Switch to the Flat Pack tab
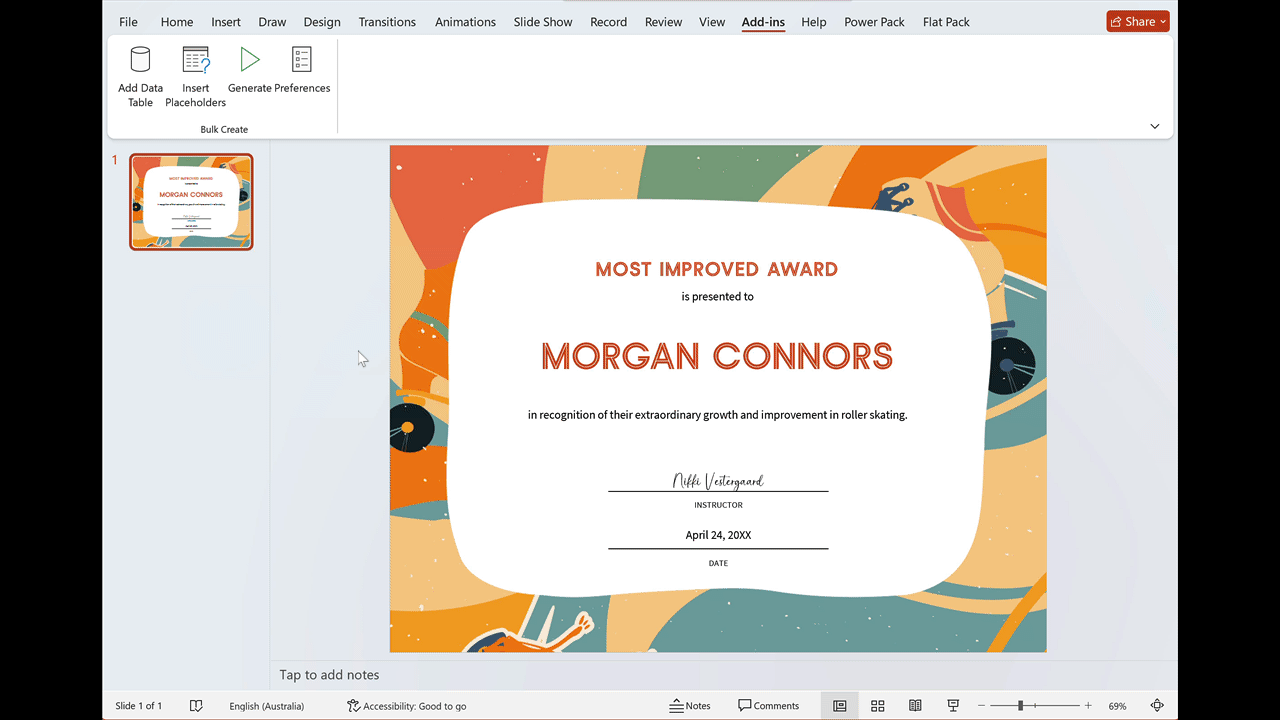 (946, 22)
